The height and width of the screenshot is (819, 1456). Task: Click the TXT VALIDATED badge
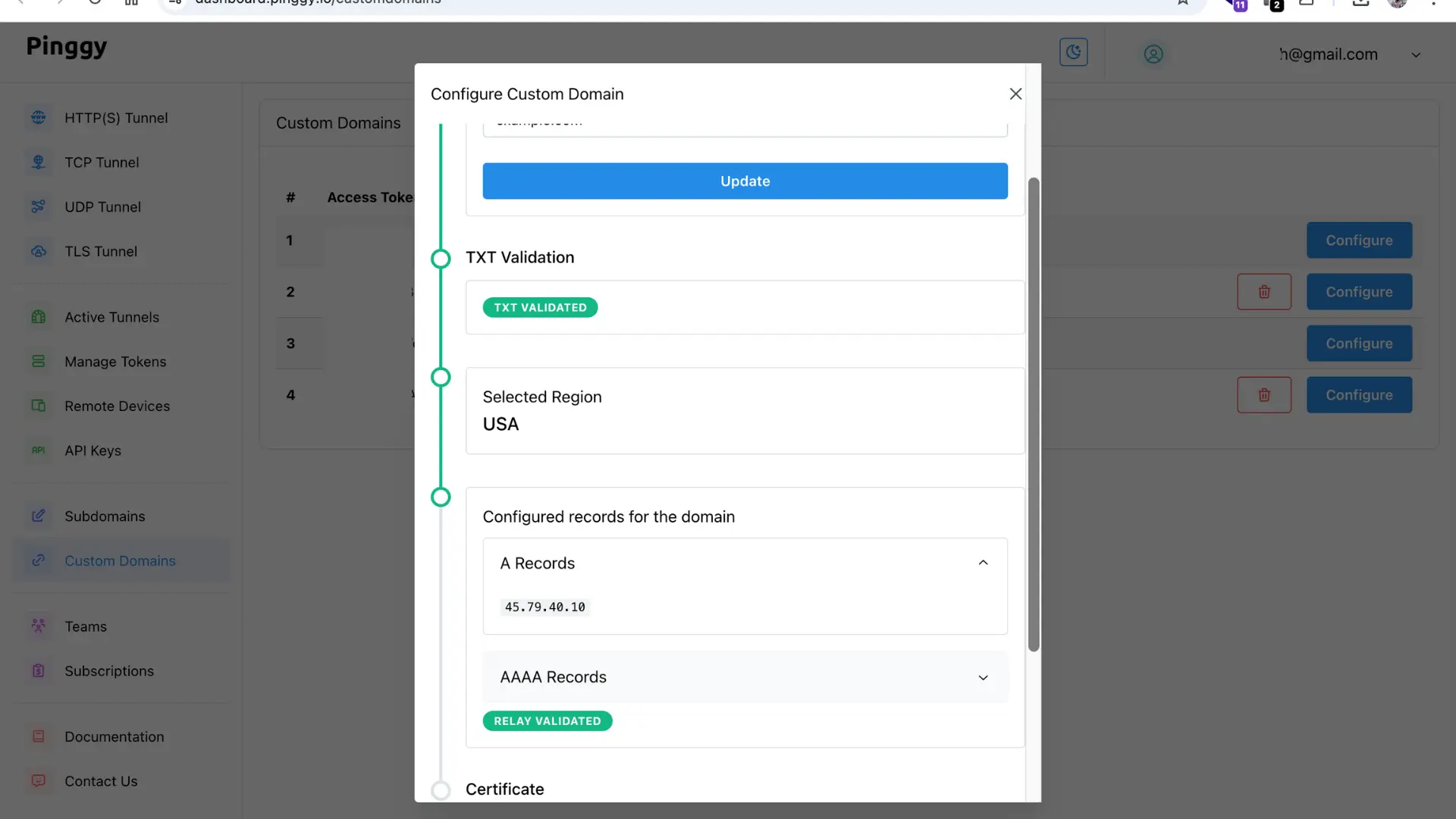point(540,307)
